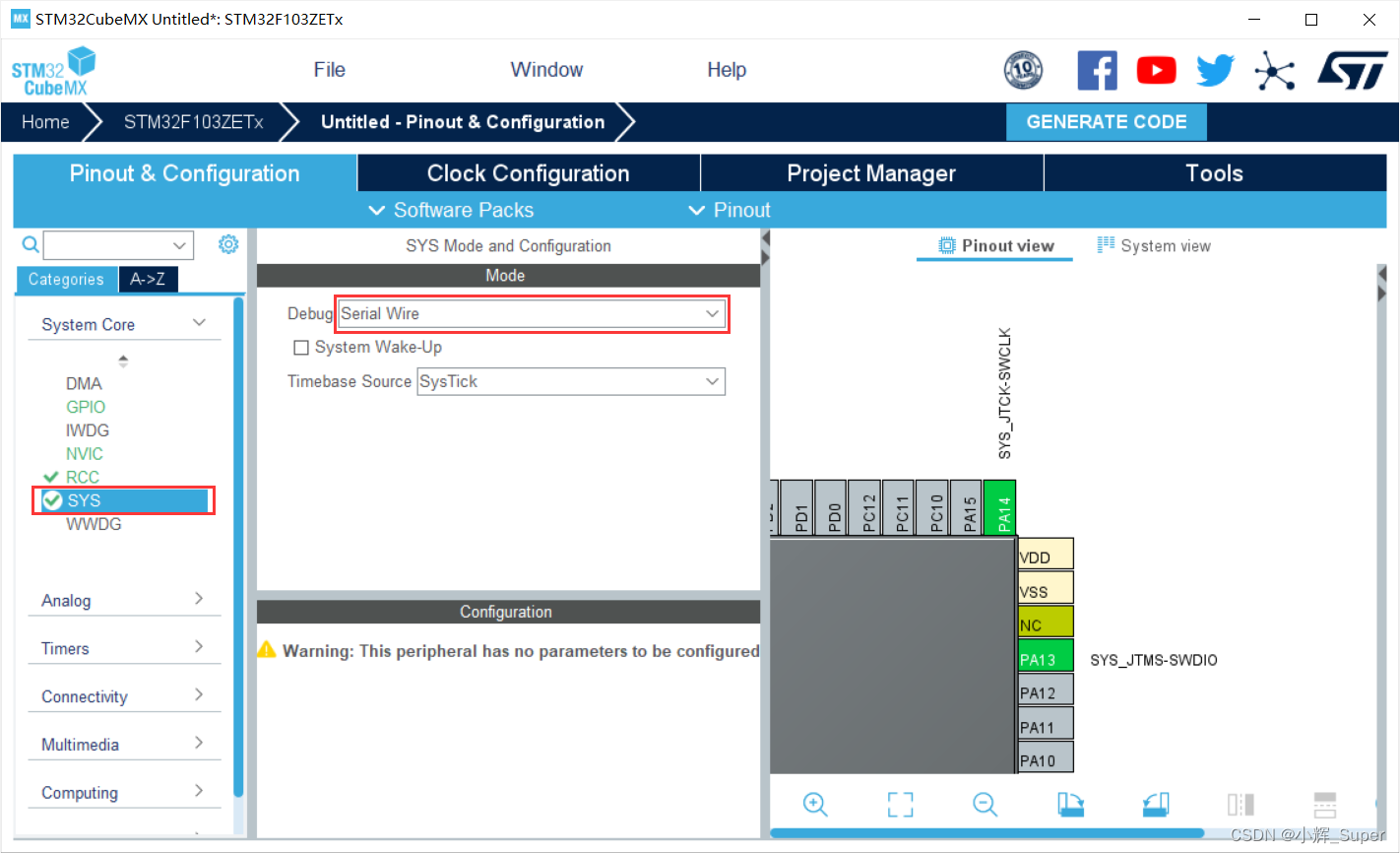Screen dimensions: 1400x853
Task: Click Untitled - Pinout & Configuration breadcrumb
Action: tap(463, 122)
